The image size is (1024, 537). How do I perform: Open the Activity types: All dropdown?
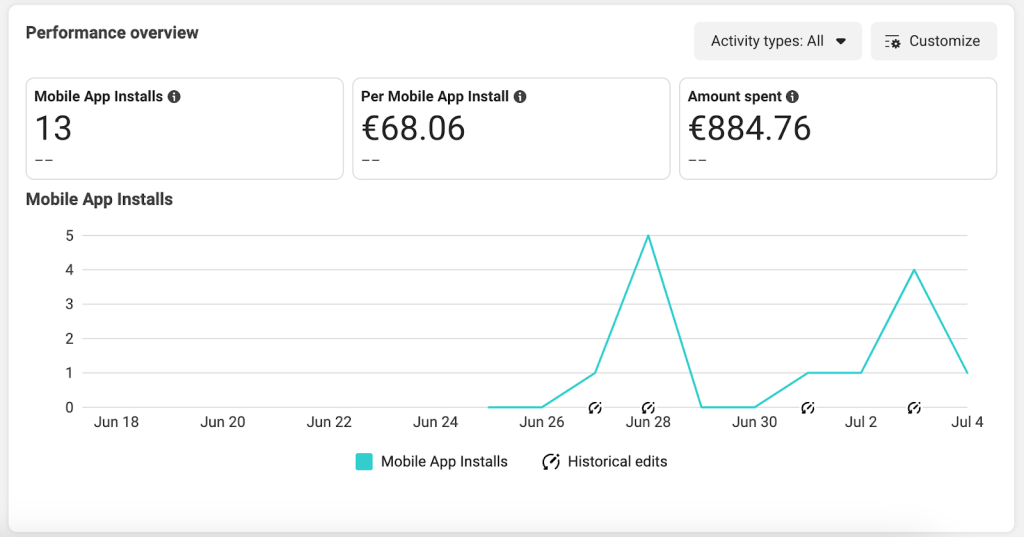click(778, 41)
